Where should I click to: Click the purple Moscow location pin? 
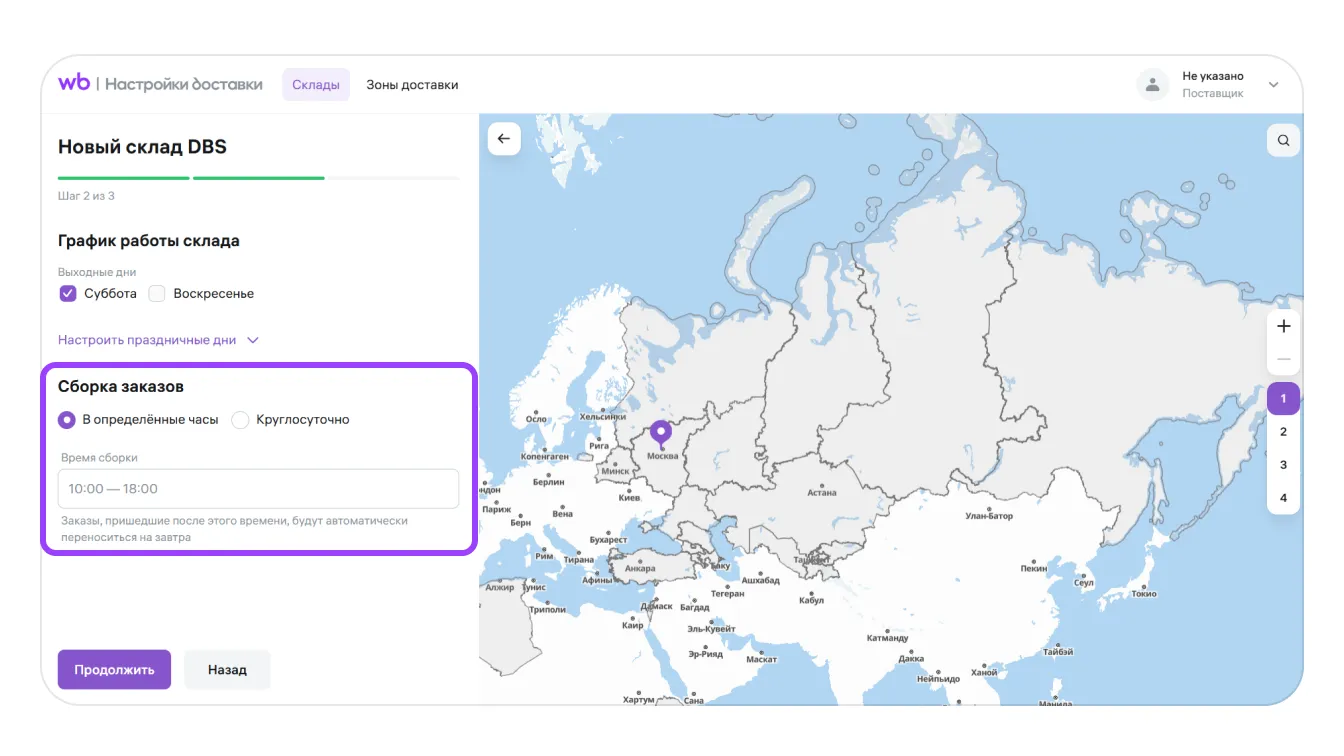point(660,433)
